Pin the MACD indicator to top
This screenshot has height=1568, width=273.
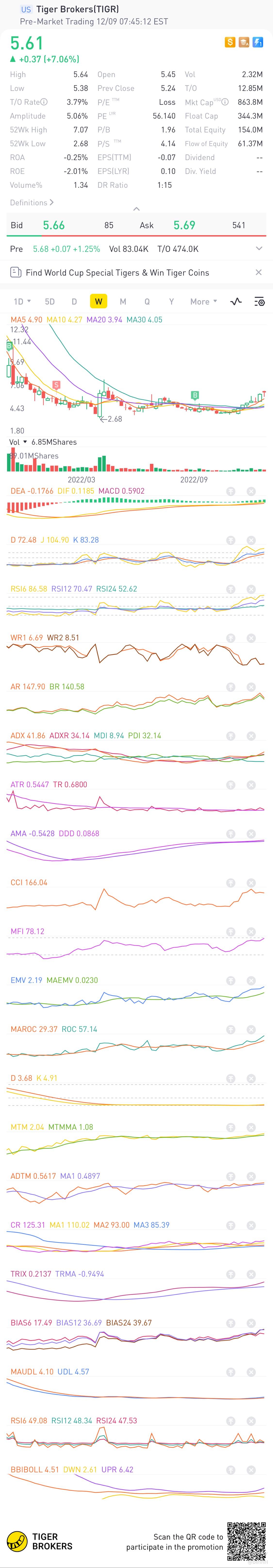[231, 491]
